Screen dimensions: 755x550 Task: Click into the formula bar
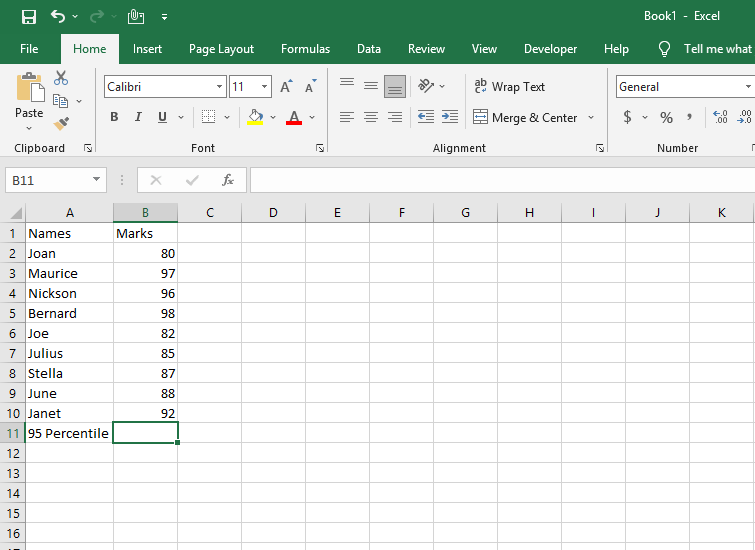[x=502, y=181]
